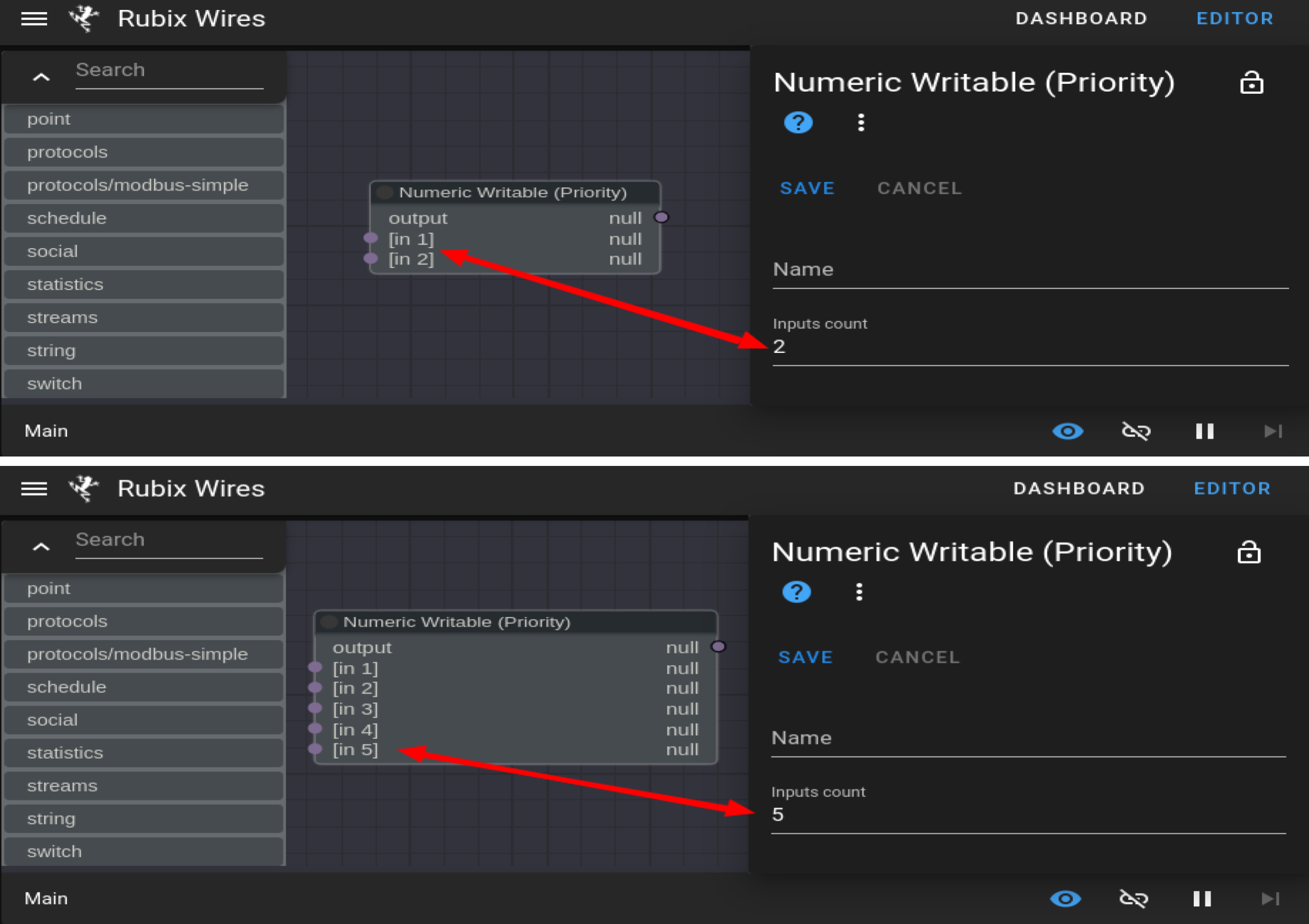Expand the schedule category in the upper palette
This screenshot has width=1309, height=924.
(x=144, y=218)
